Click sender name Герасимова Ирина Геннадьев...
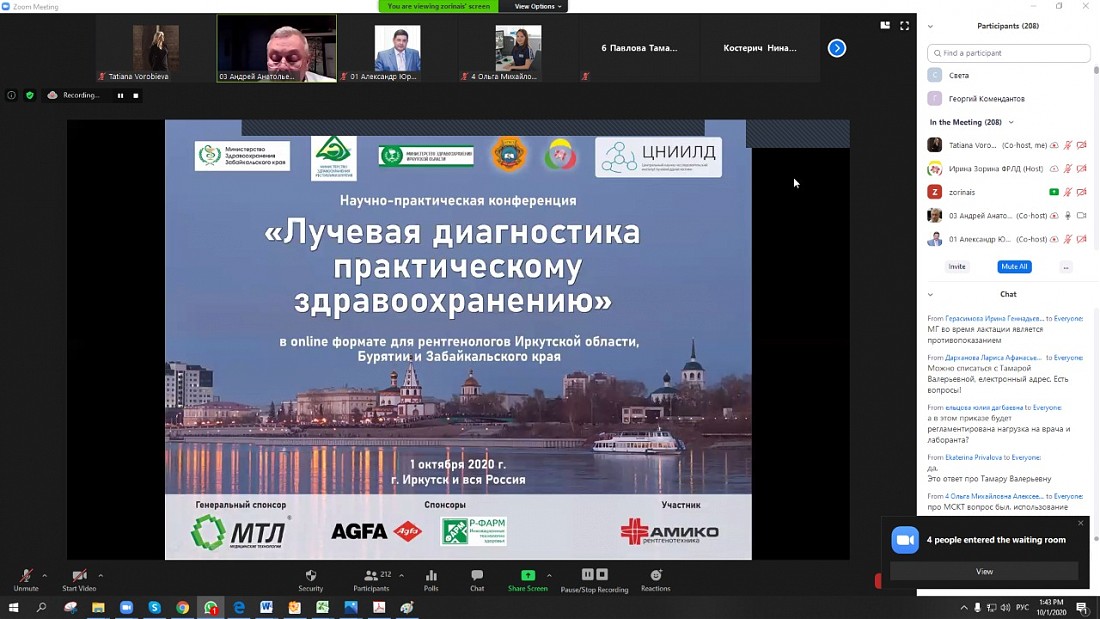The image size is (1100, 619). pos(993,319)
